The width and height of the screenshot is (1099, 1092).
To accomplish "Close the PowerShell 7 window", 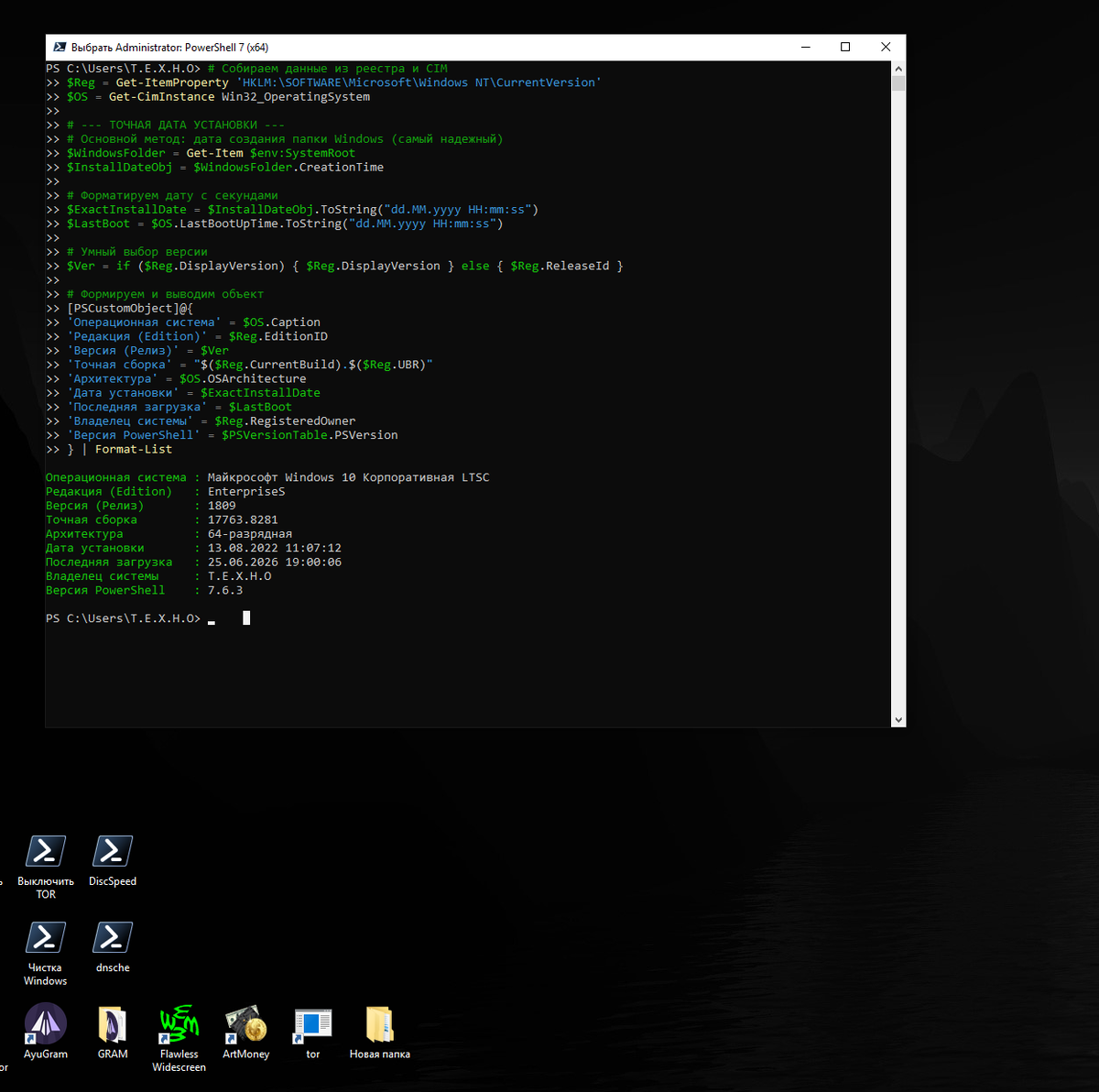I will pos(886,47).
